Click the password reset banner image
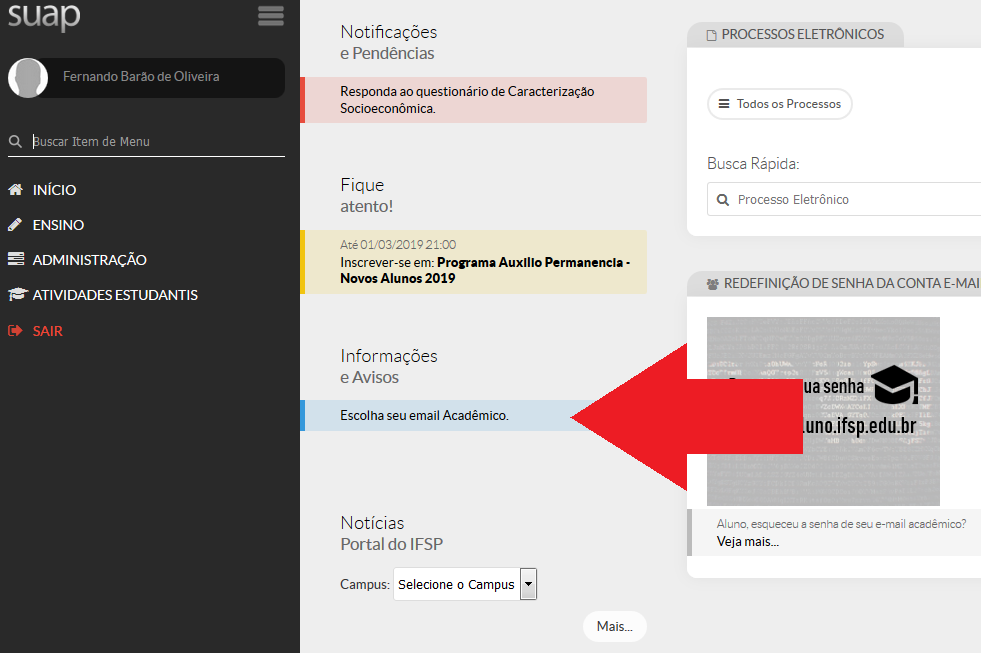This screenshot has height=653, width=981. (822, 410)
